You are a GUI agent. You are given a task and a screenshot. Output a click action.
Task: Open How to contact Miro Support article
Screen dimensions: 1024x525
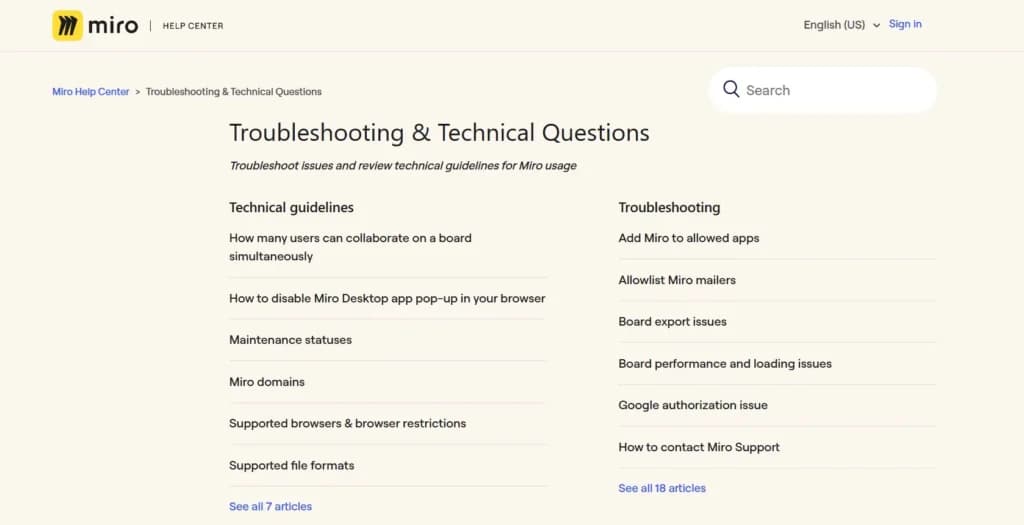(699, 447)
